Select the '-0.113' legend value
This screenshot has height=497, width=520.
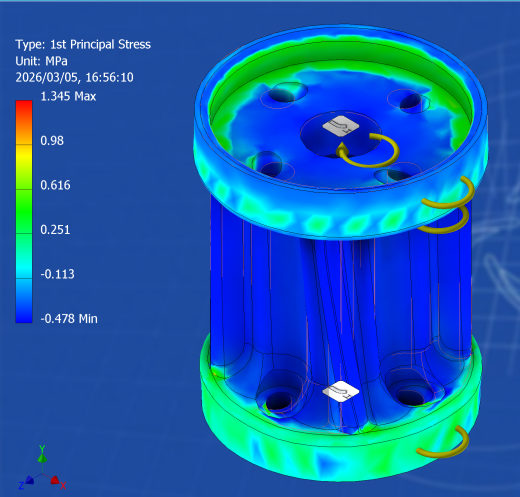(x=57, y=274)
